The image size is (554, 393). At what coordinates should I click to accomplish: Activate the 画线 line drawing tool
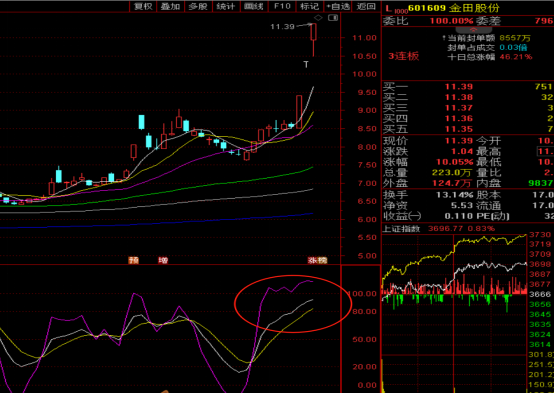tap(254, 6)
